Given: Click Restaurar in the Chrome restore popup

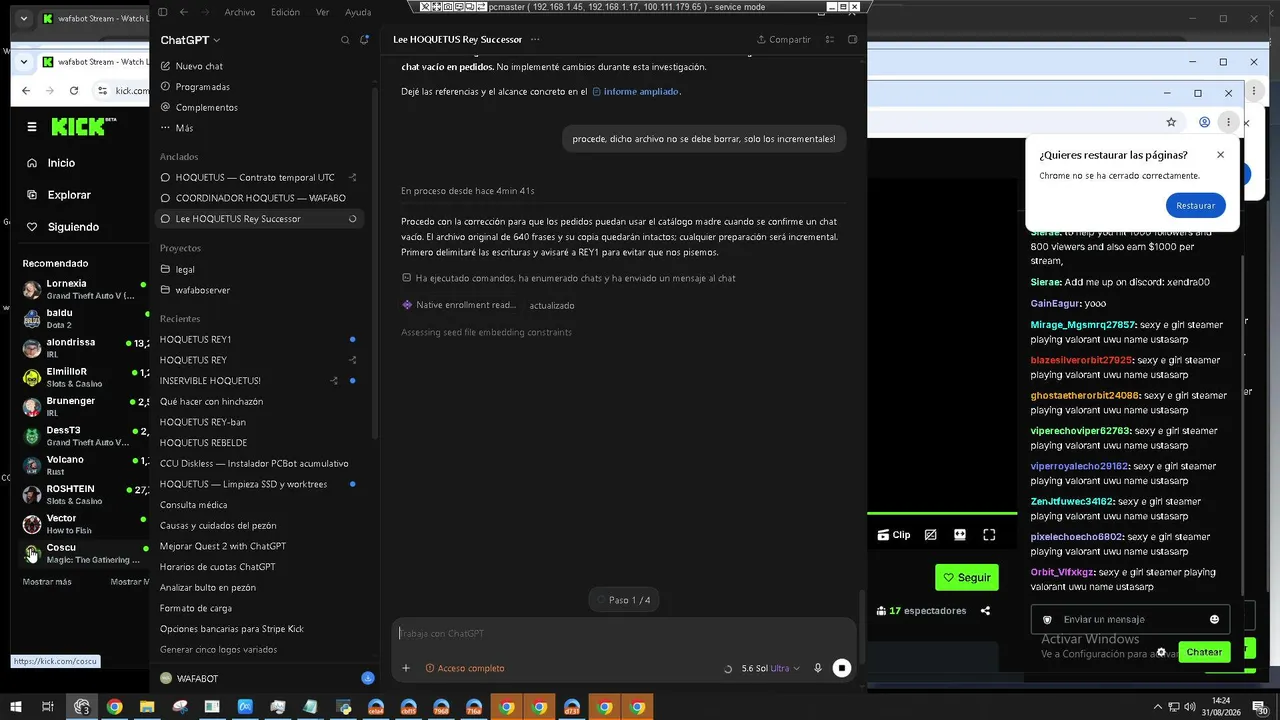Looking at the screenshot, I should (x=1195, y=205).
